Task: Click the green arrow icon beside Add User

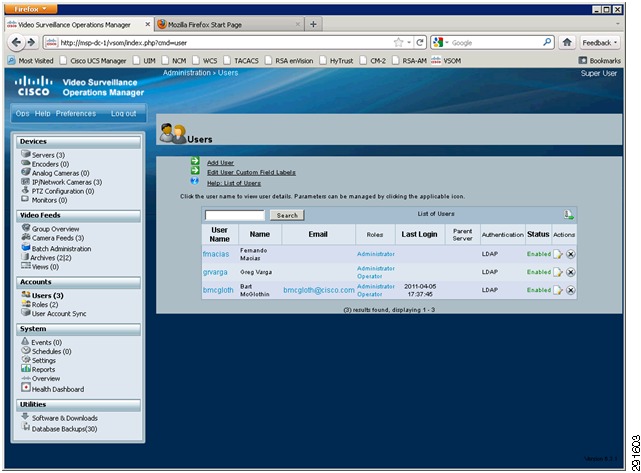Action: click(195, 161)
